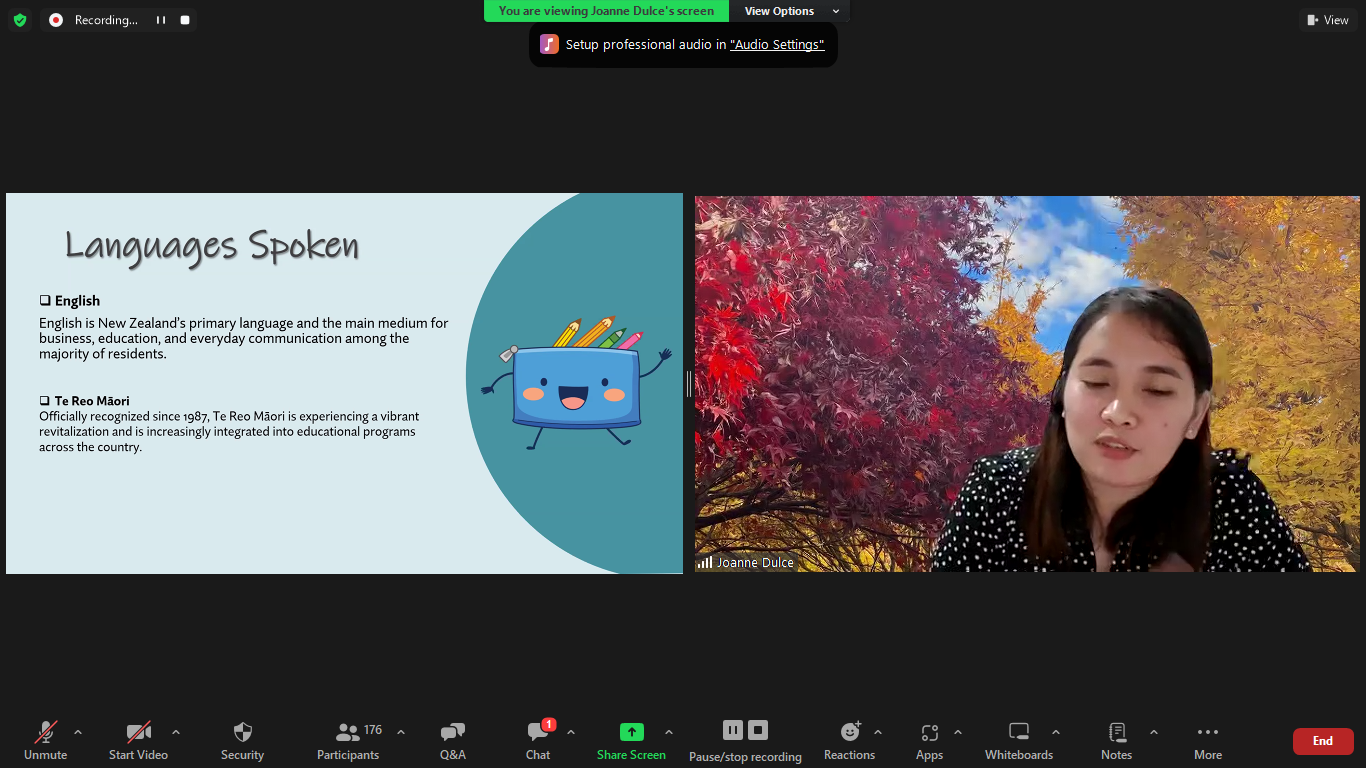Stop the recording in top bar
The height and width of the screenshot is (768, 1366).
pyautogui.click(x=185, y=20)
